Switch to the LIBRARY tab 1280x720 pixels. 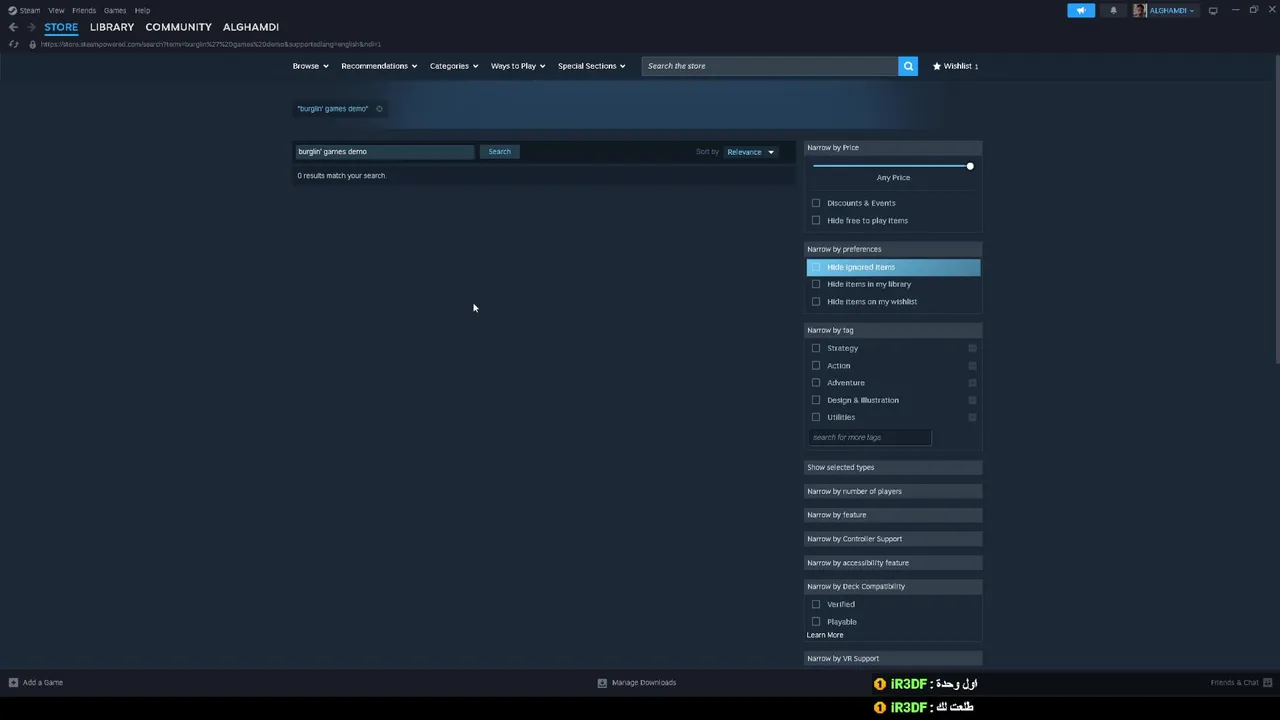112,27
